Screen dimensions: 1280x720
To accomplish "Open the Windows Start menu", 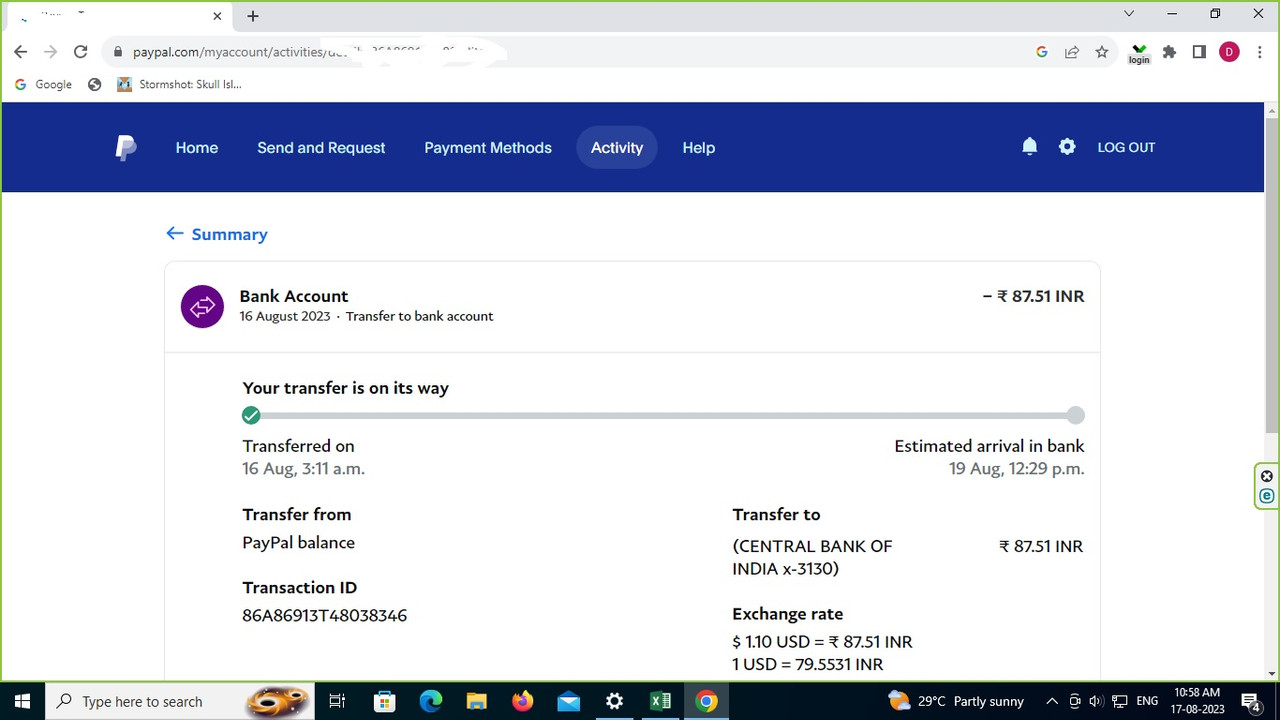I will pos(22,701).
